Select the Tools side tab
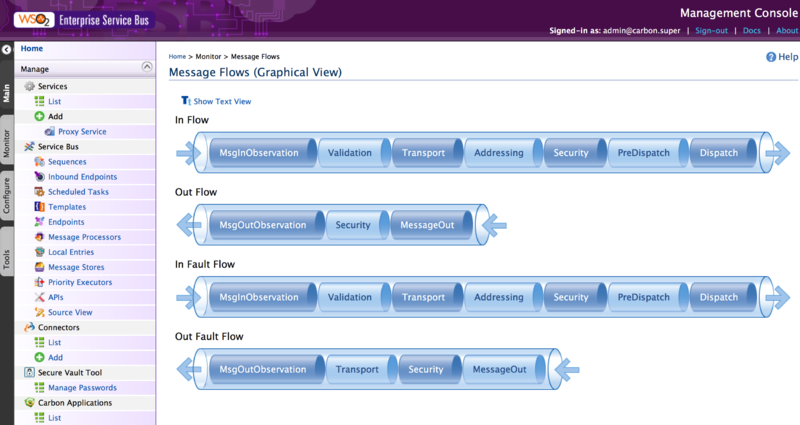 click(6, 260)
